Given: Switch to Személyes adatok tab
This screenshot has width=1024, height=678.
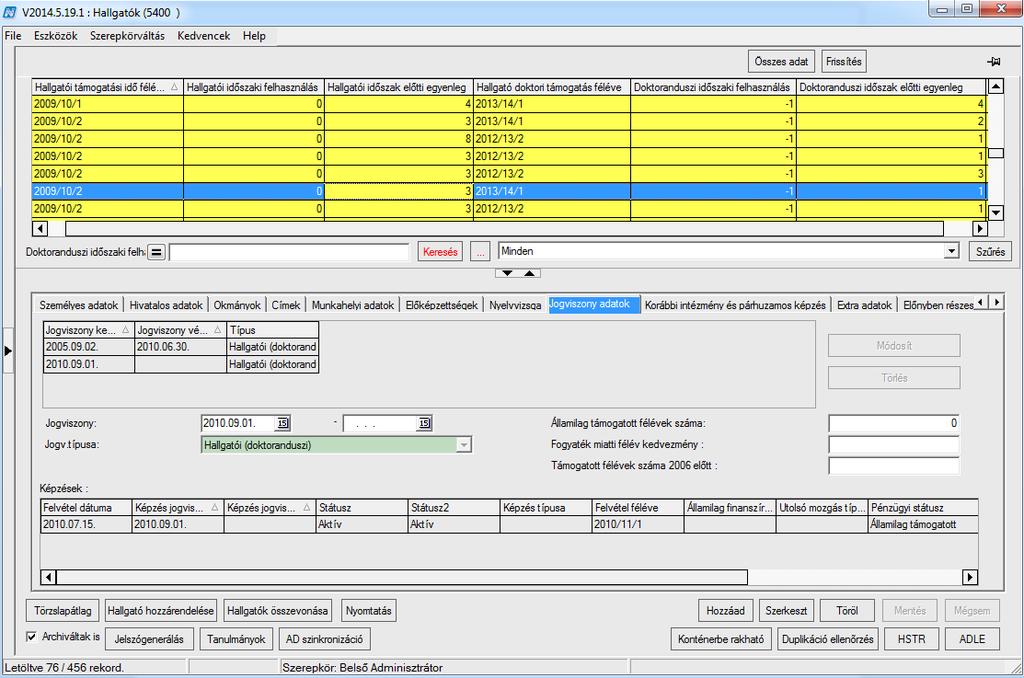Looking at the screenshot, I should (x=78, y=305).
